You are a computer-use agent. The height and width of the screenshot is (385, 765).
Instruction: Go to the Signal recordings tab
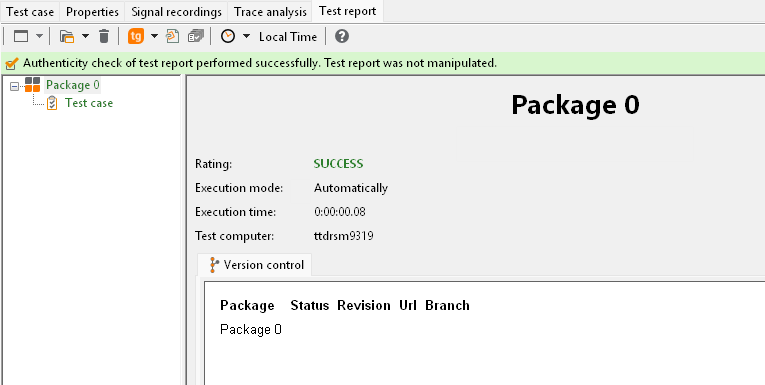(x=177, y=11)
